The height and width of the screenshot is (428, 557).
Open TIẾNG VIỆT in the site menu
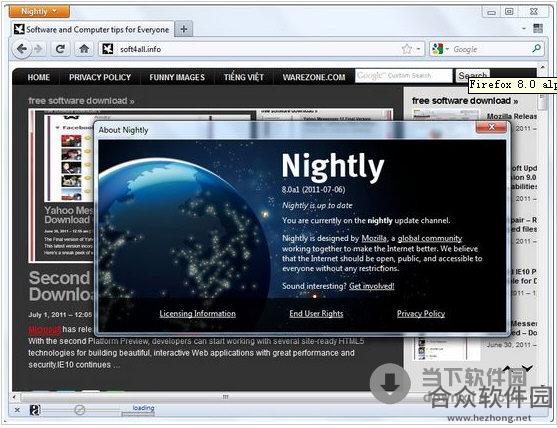(244, 77)
